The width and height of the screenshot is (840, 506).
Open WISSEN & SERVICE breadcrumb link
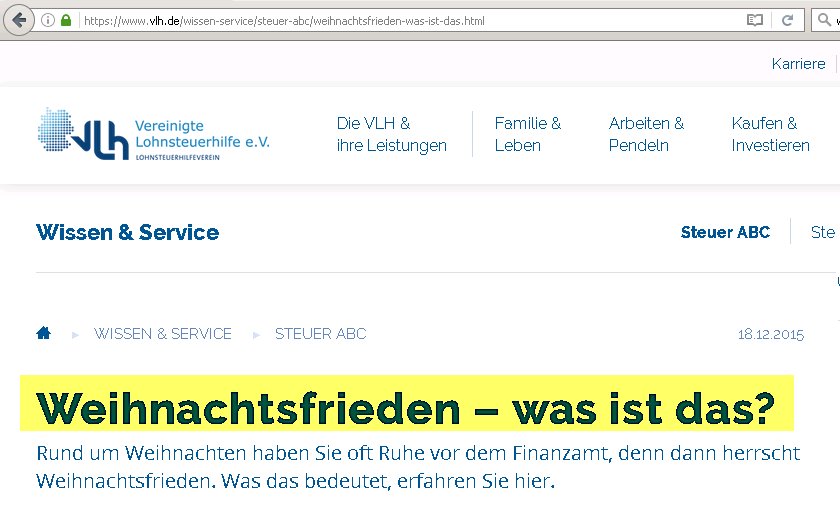(163, 334)
